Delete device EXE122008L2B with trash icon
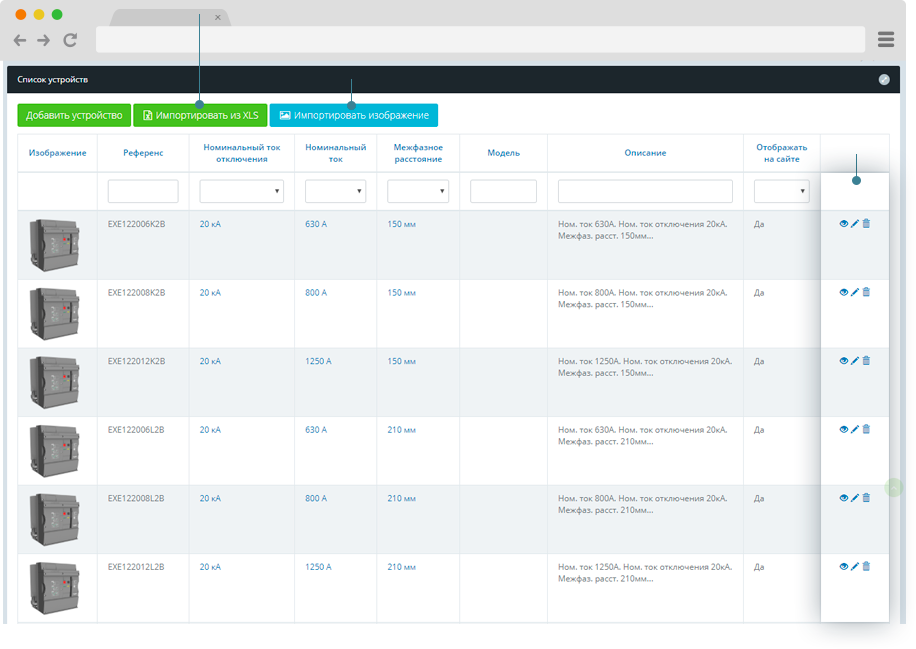The image size is (916, 649). coord(866,498)
